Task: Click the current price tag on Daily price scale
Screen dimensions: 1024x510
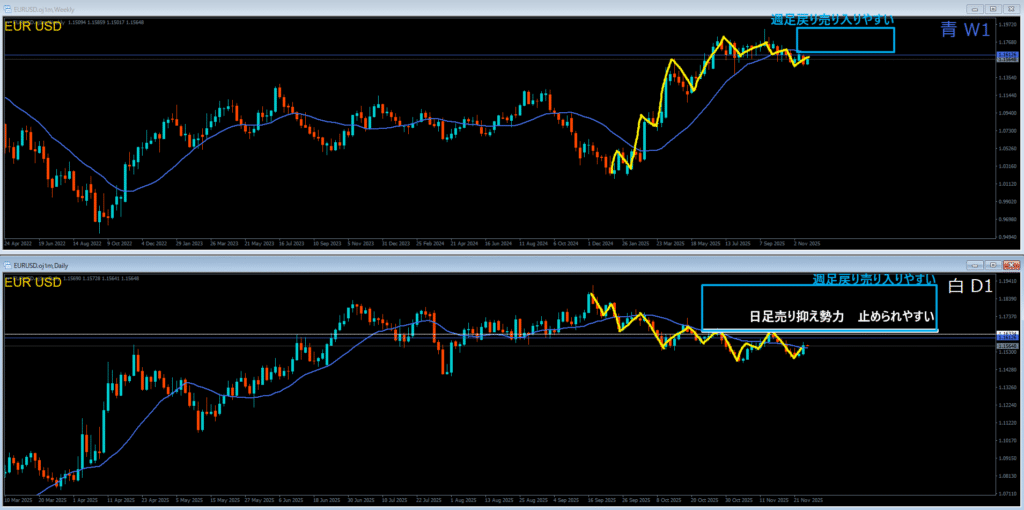Action: 1007,347
